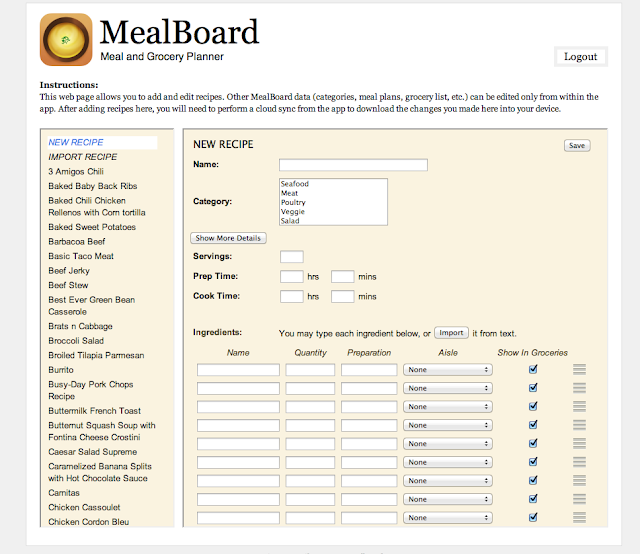Click the Prep Time mins field
This screenshot has width=640, height=554.
pyautogui.click(x=342, y=276)
